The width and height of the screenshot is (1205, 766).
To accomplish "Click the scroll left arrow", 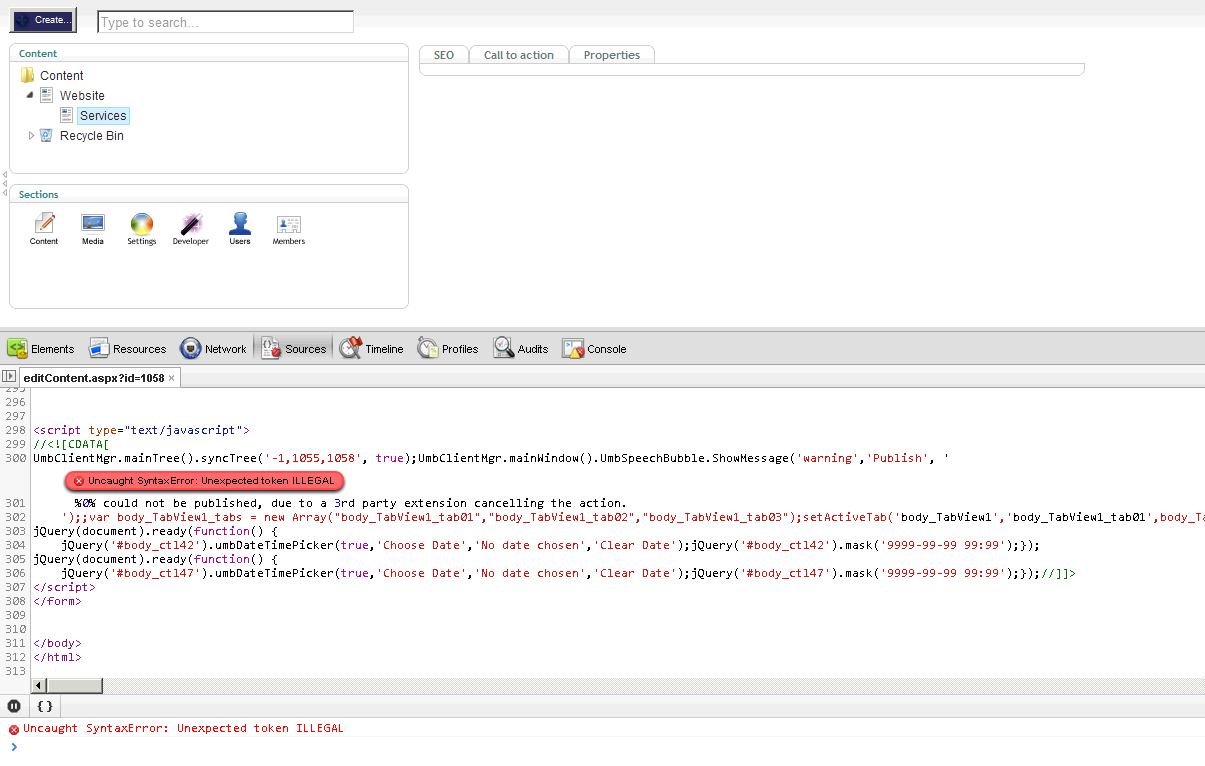I will [x=40, y=685].
